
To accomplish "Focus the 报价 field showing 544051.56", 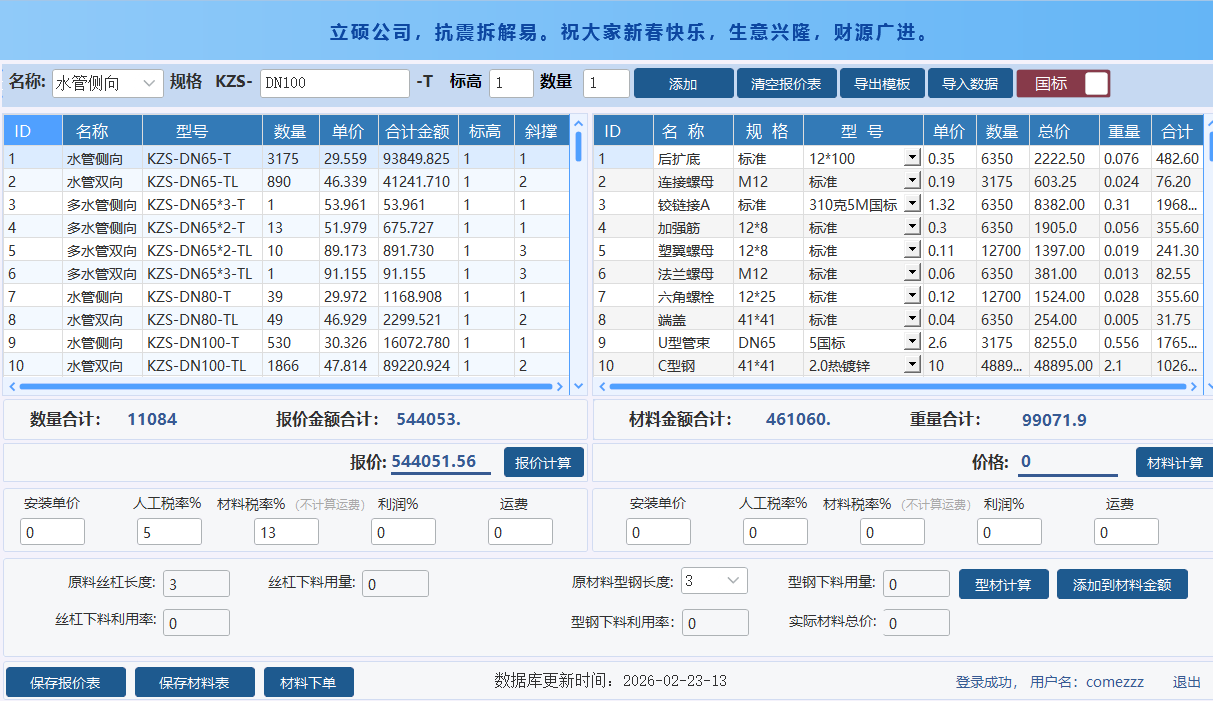I will (440, 461).
